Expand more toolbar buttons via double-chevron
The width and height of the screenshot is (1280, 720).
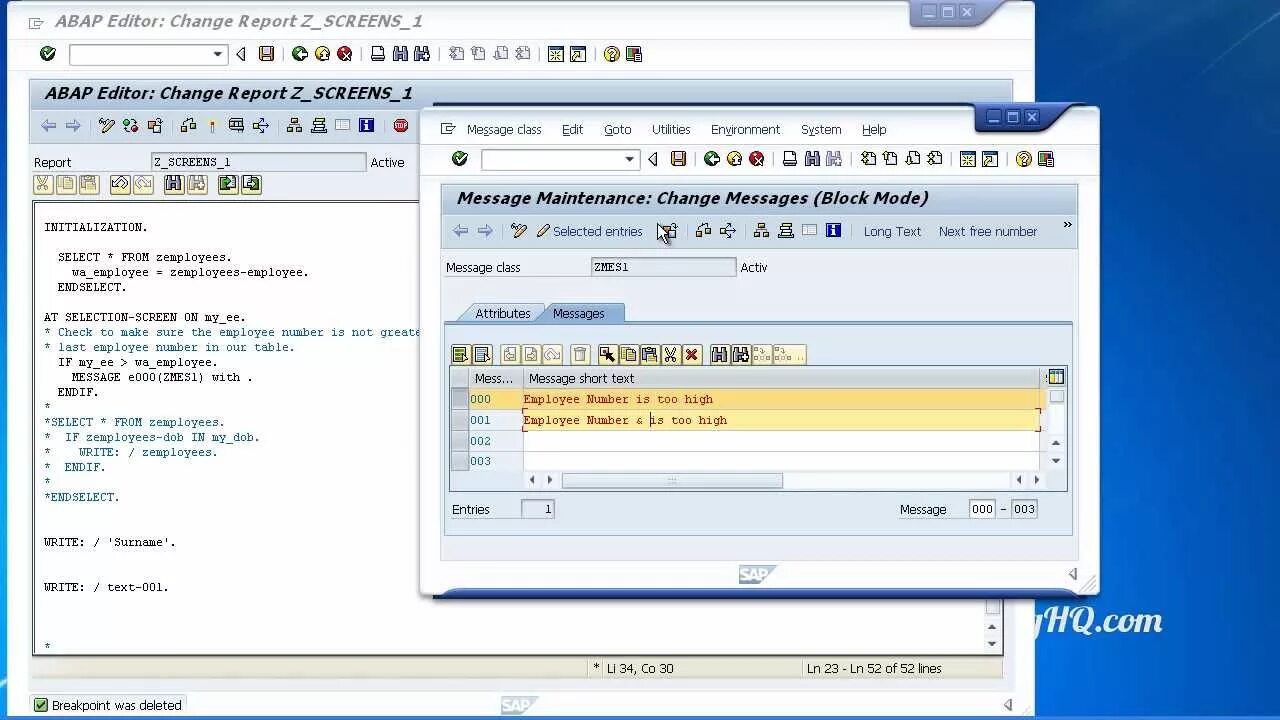(x=1067, y=225)
